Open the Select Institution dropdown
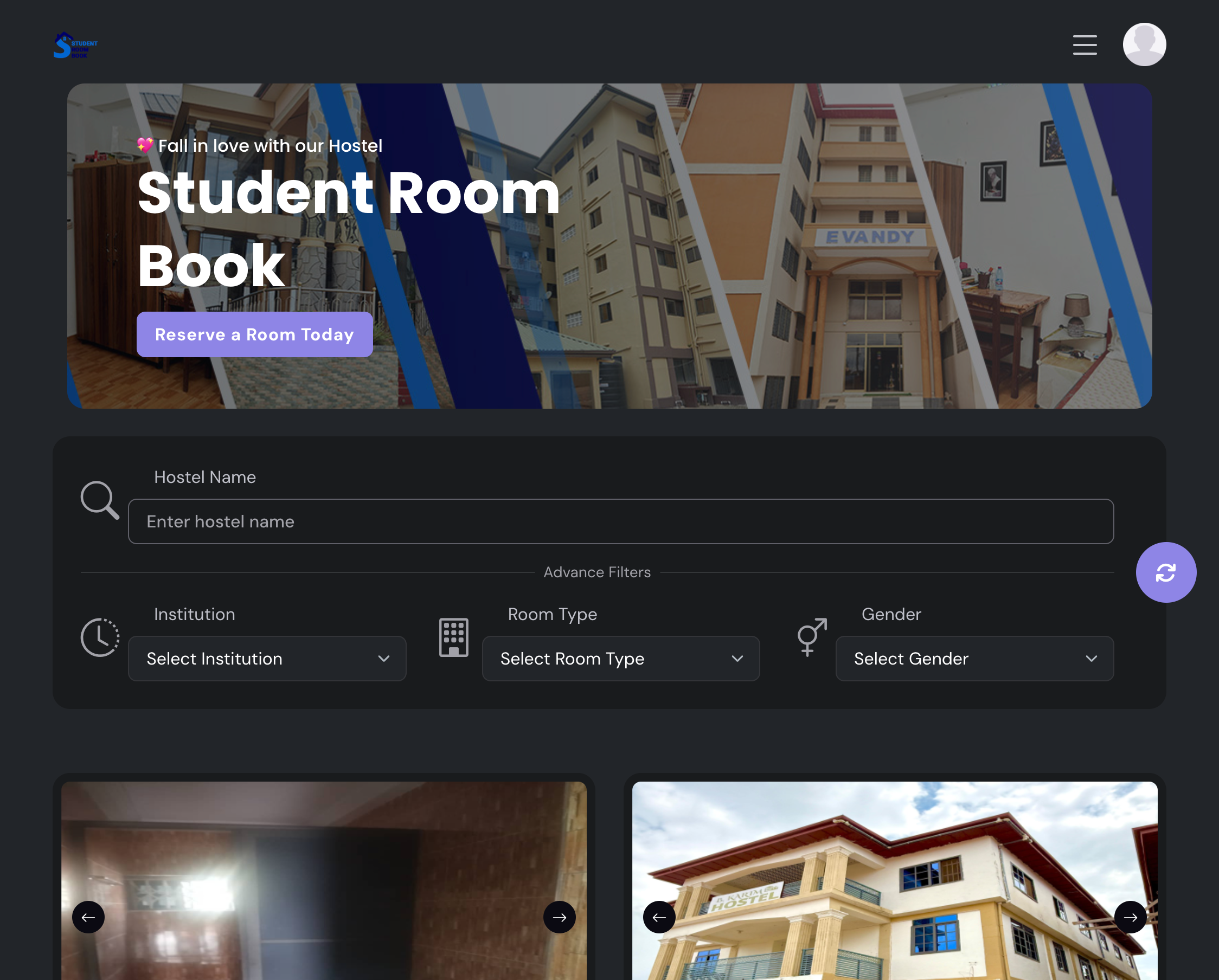The width and height of the screenshot is (1219, 980). click(x=267, y=659)
